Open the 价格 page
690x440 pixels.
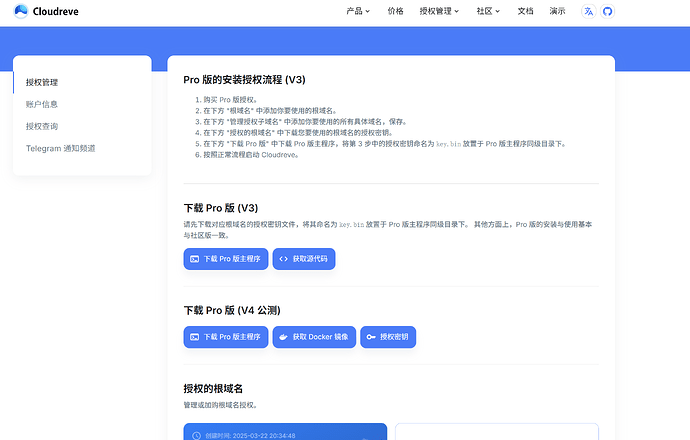tap(395, 11)
